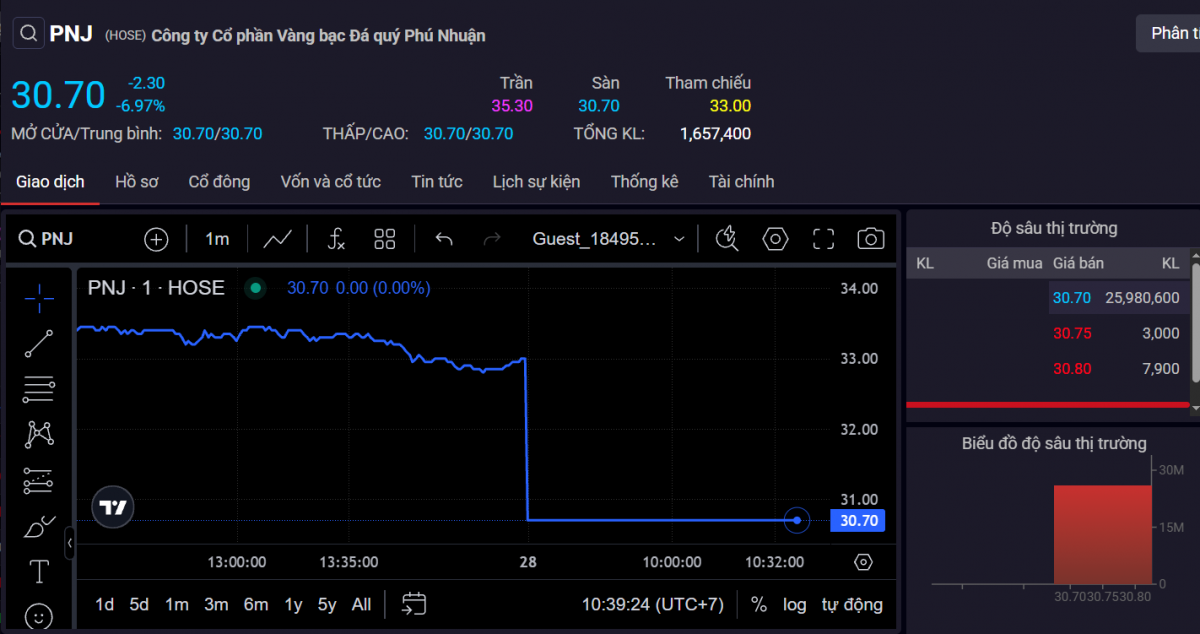Open the emoji icons tool

(x=39, y=615)
